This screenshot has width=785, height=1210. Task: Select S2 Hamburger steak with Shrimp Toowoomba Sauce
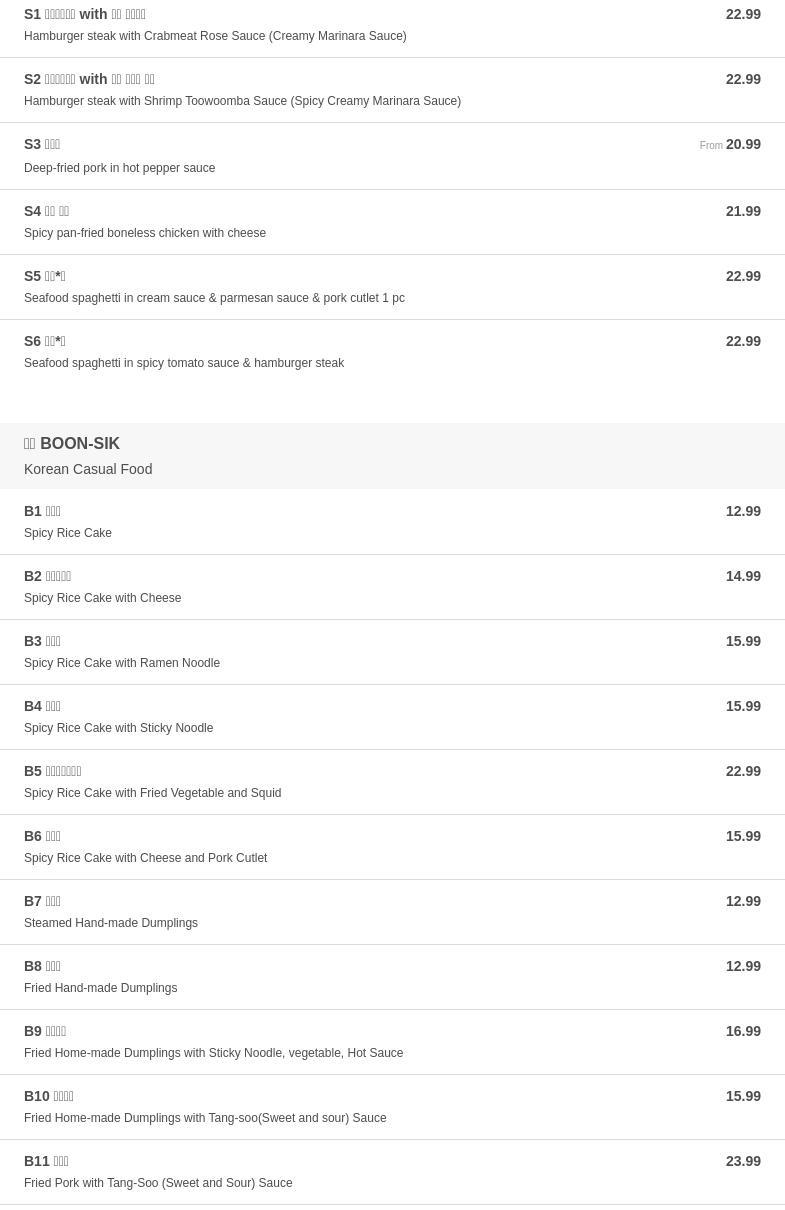pyautogui.click(x=392, y=90)
